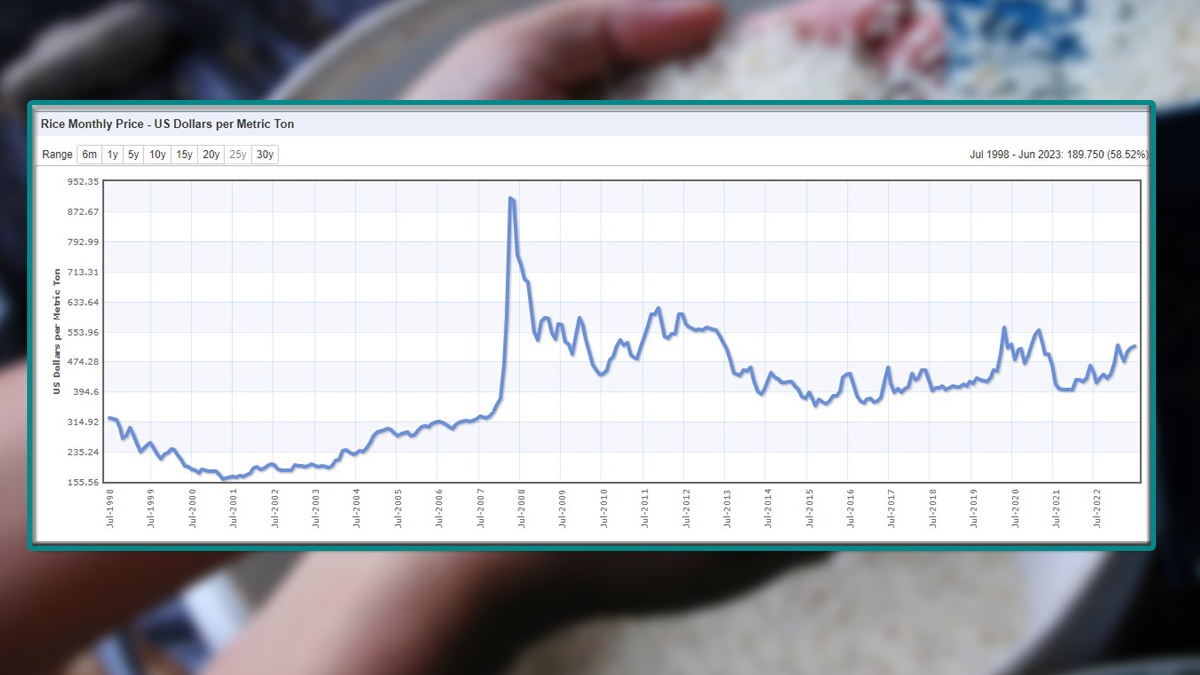Switch chart range to 1y
This screenshot has height=675, width=1200.
coord(113,155)
